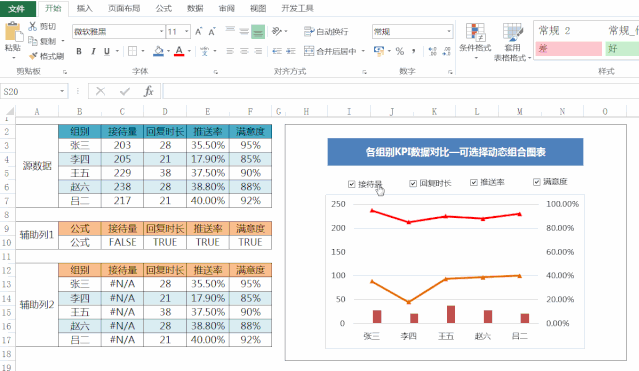Align text left

point(230,51)
